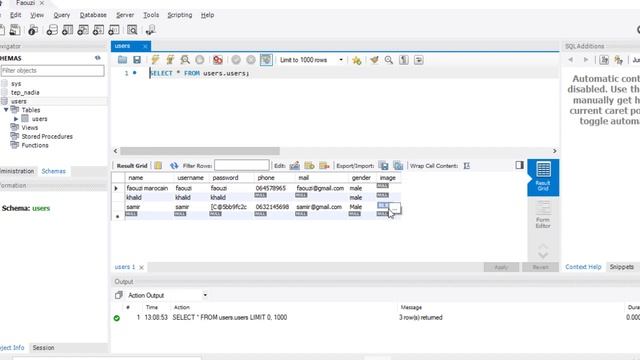This screenshot has height=360, width=640.
Task: Click Create new table icon
Action: 67,30
